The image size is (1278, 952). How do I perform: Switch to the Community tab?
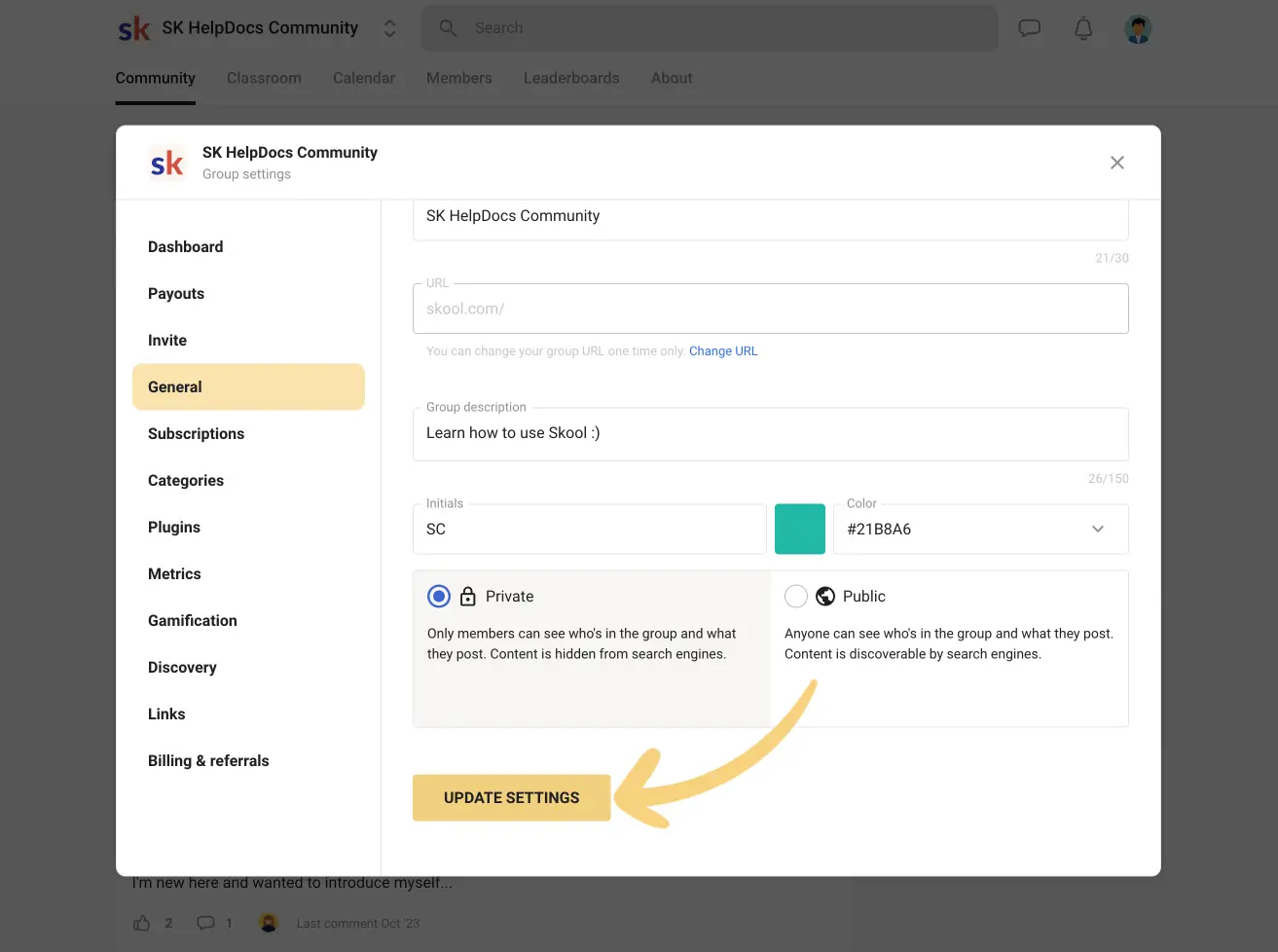156,78
